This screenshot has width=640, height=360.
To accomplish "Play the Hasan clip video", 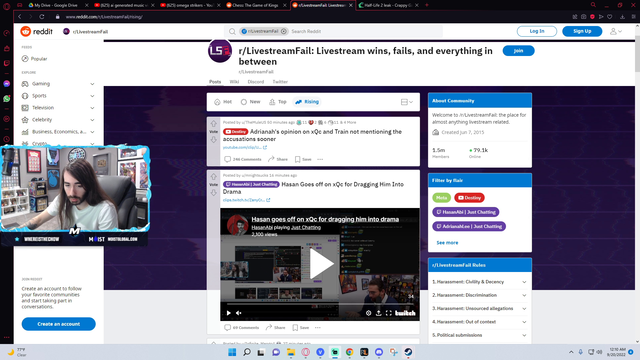I will click(320, 264).
